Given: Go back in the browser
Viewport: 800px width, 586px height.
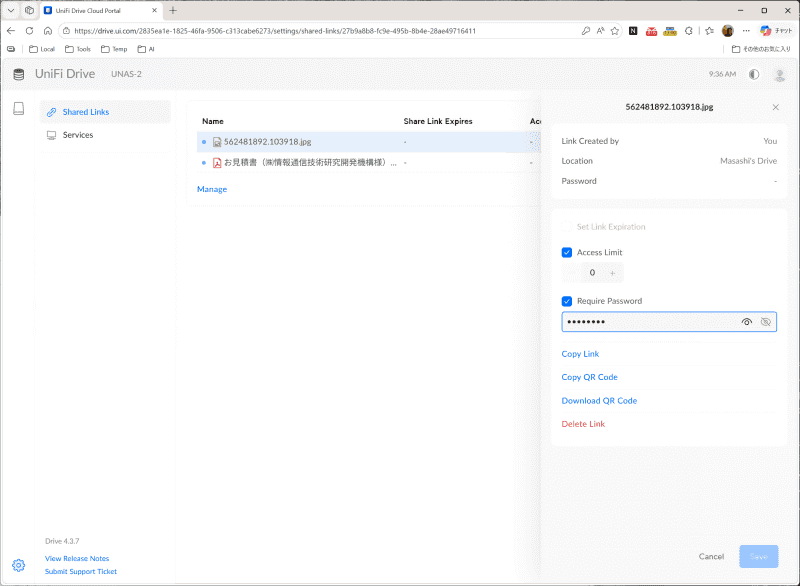Looking at the screenshot, I should tap(11, 31).
